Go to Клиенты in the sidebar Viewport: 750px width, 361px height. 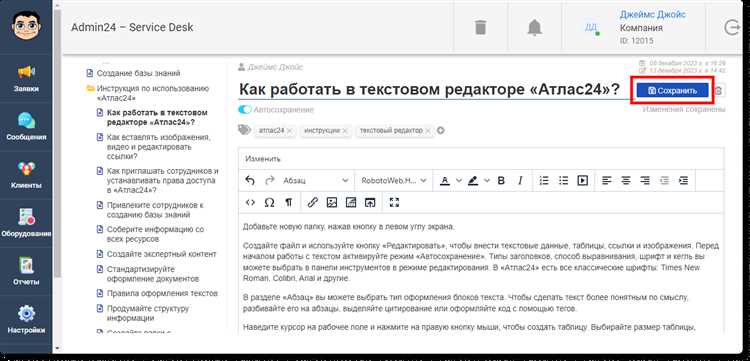pos(26,175)
